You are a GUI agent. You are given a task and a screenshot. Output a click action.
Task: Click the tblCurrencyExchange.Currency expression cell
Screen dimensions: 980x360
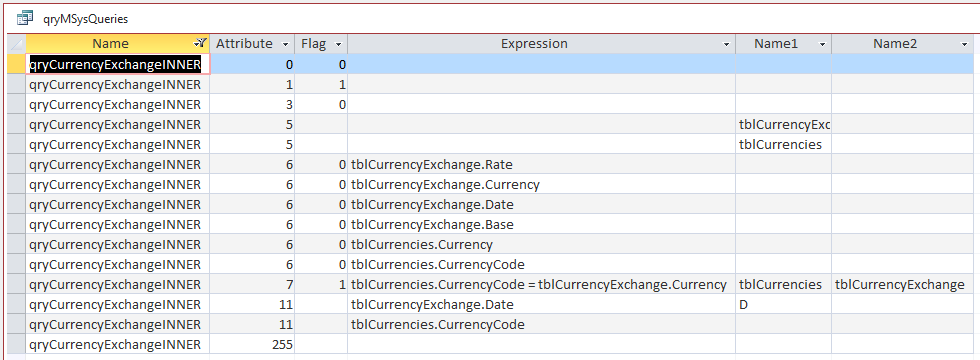coord(542,184)
